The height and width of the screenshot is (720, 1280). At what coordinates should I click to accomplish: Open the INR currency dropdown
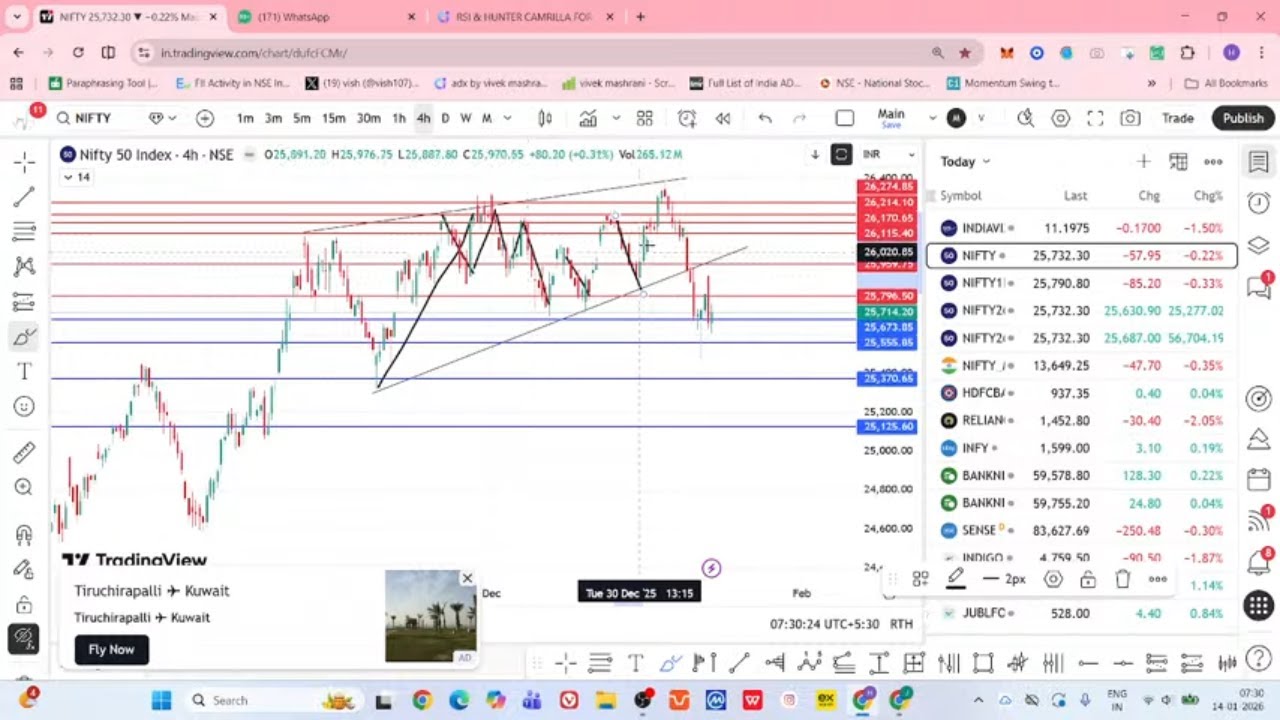point(890,154)
